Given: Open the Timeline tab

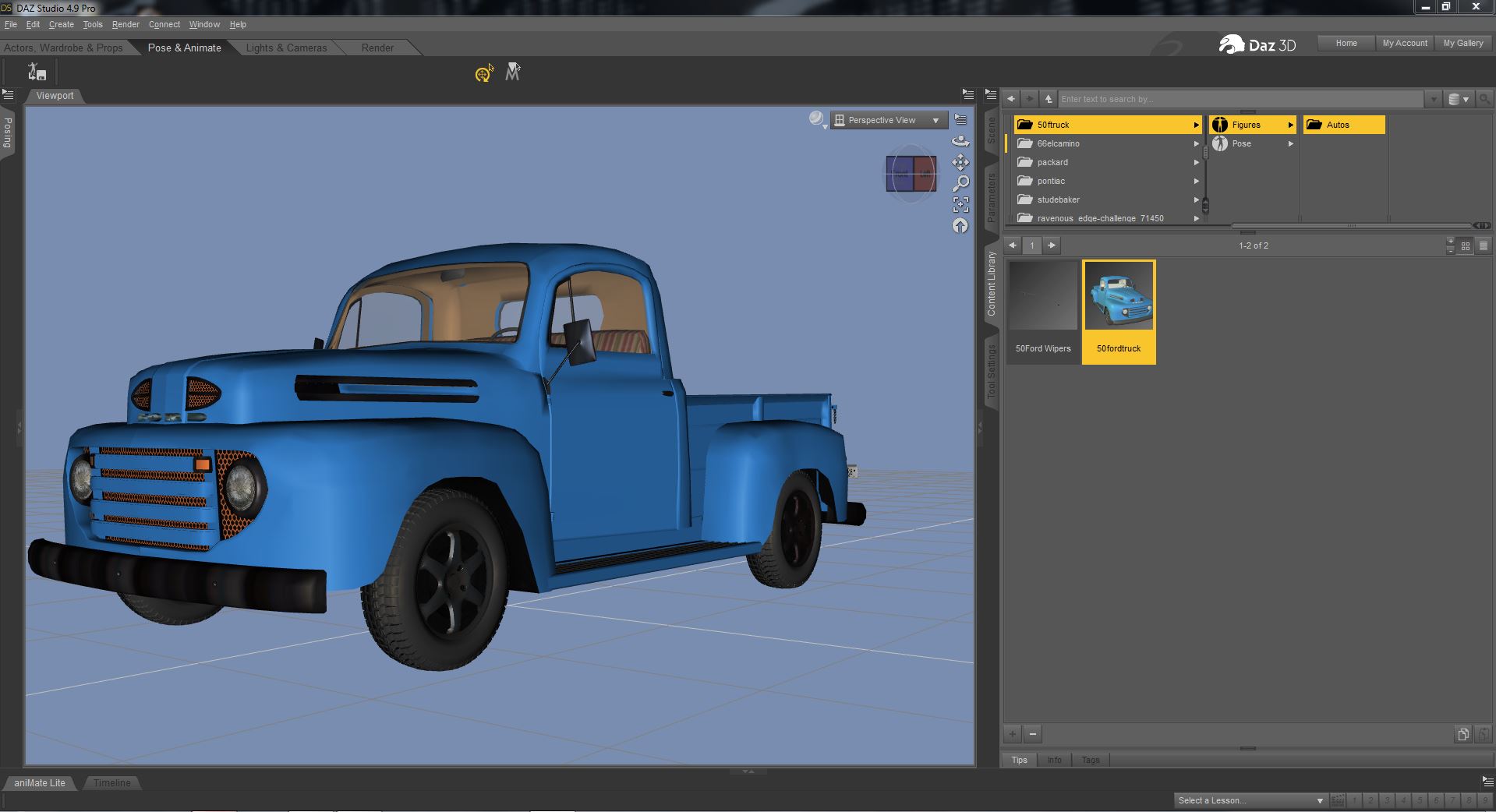Looking at the screenshot, I should coord(112,782).
